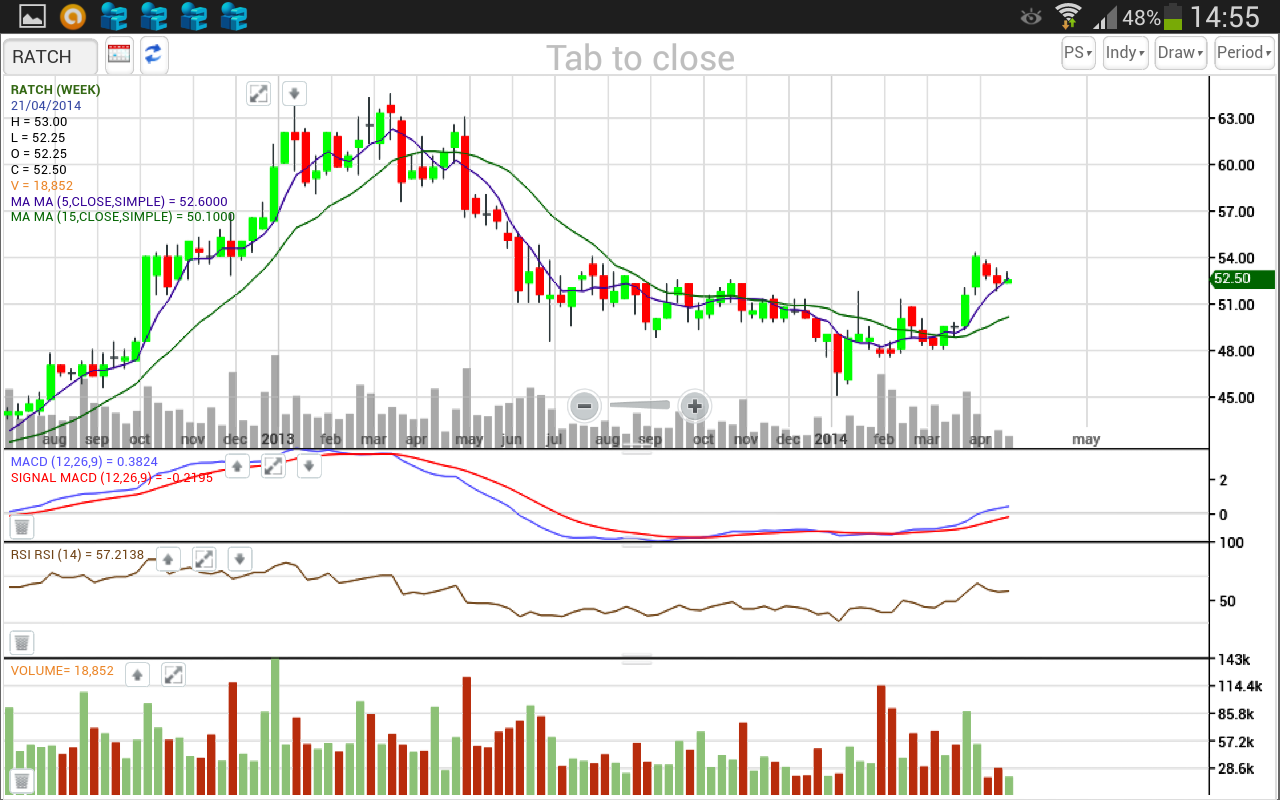Expand the Volume panel to fullscreen
Viewport: 1280px width, 800px height.
(x=173, y=675)
